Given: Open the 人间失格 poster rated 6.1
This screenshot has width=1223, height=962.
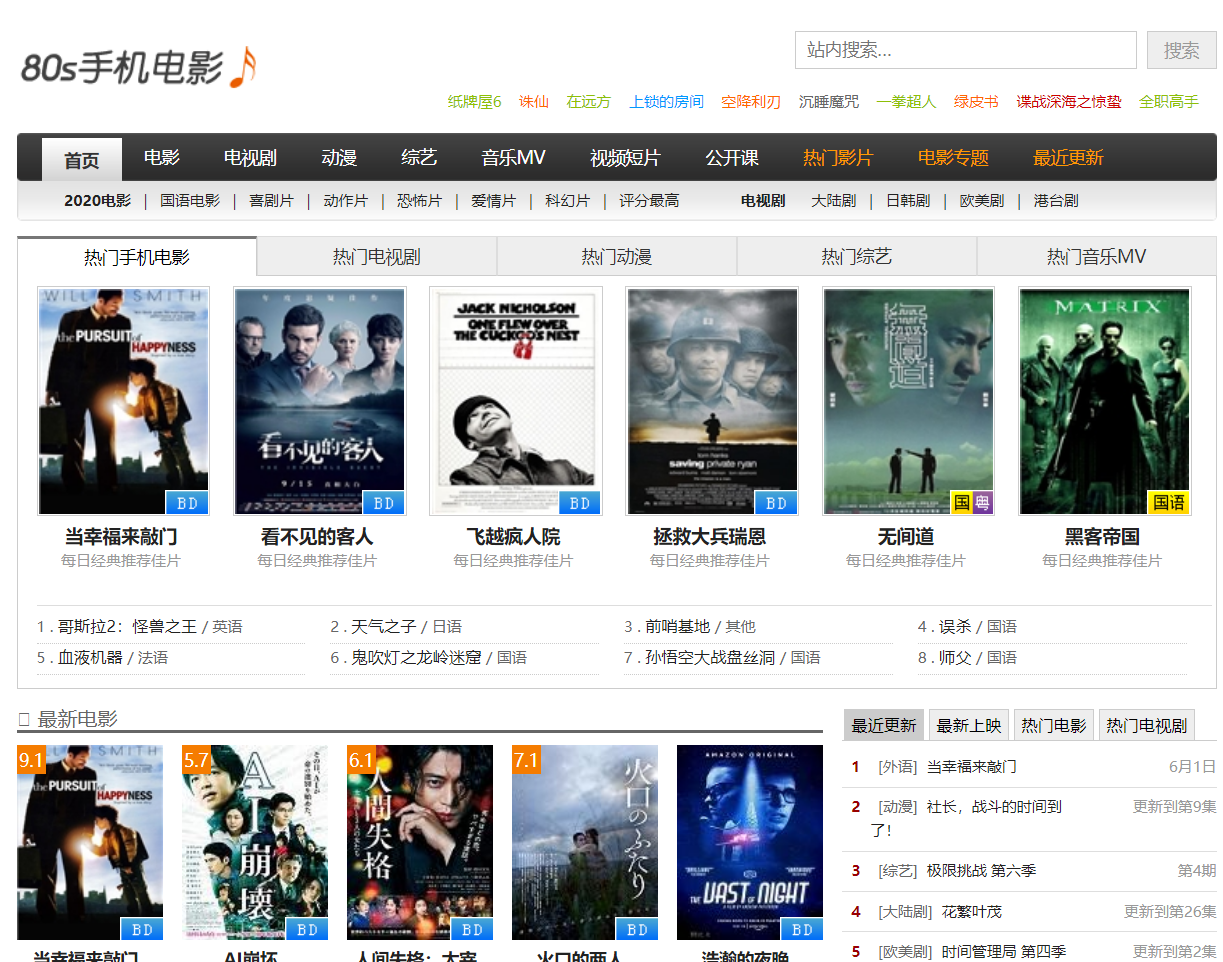Looking at the screenshot, I should (420, 842).
